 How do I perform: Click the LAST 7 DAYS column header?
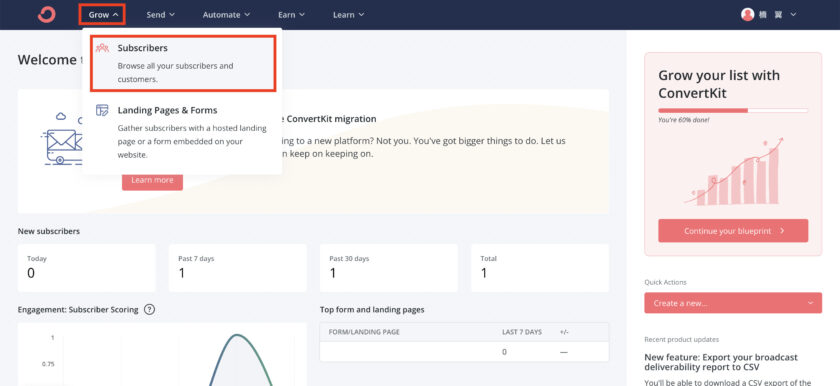coord(522,332)
